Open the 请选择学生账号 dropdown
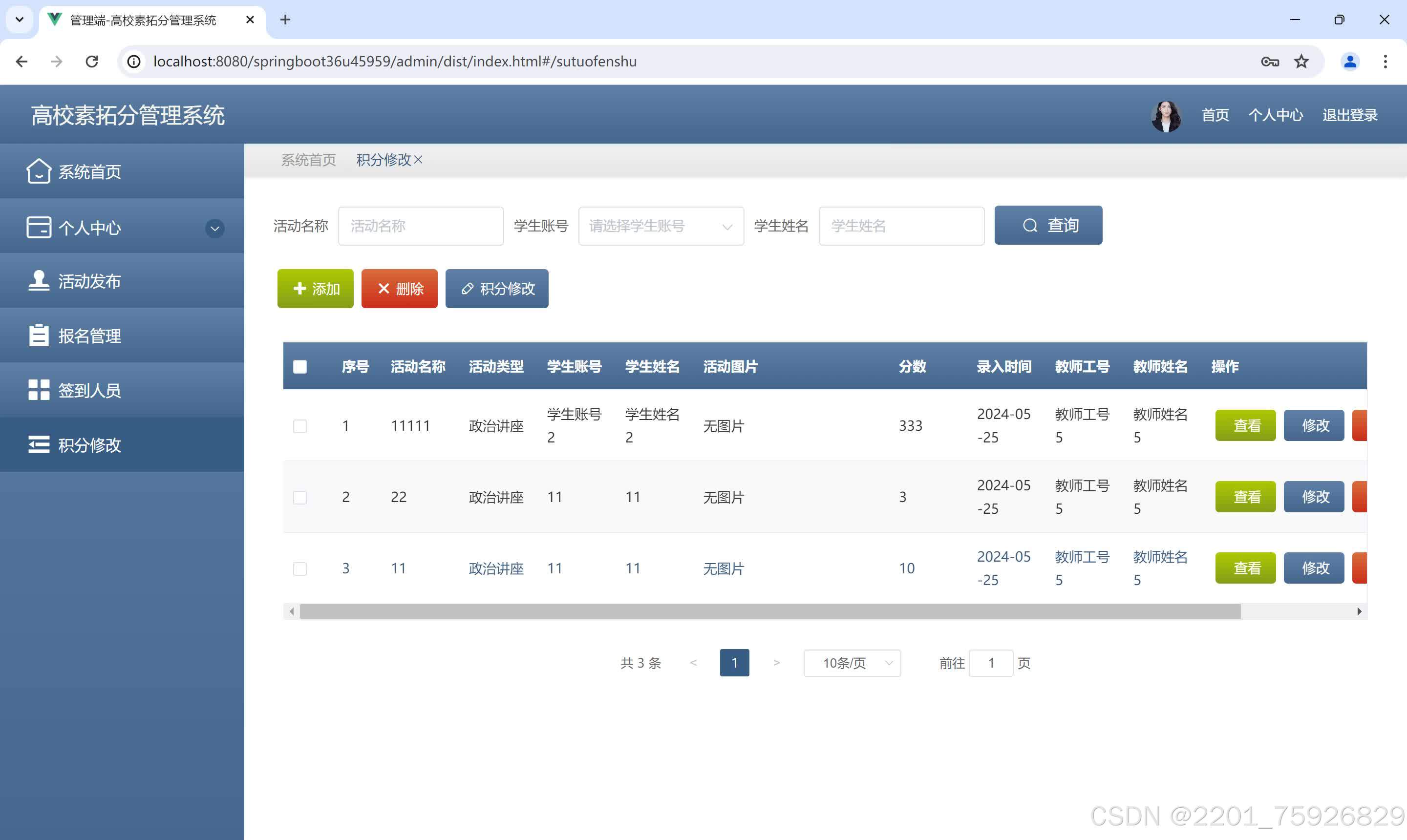 [x=661, y=227]
